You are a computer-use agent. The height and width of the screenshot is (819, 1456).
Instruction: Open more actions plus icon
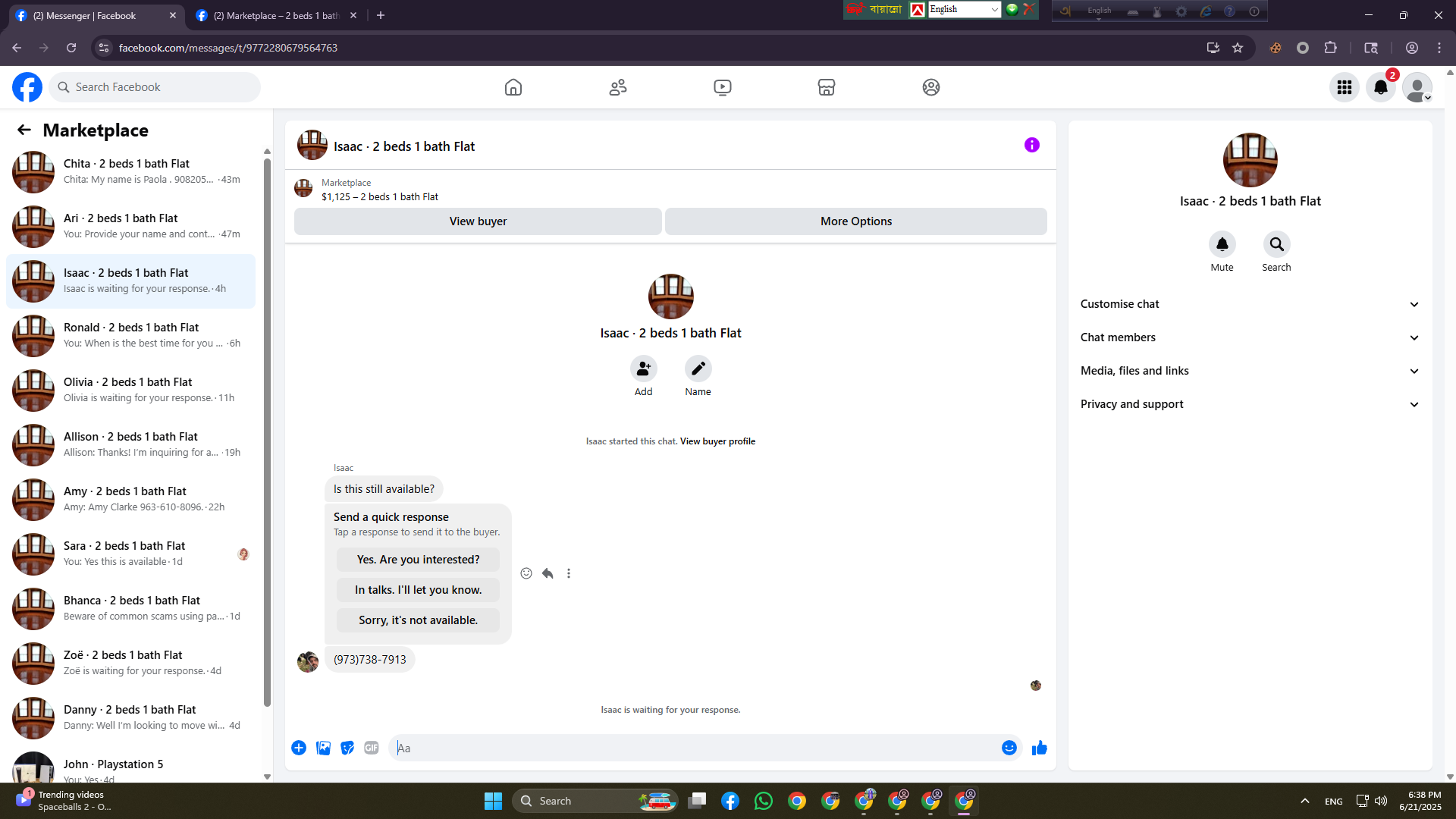[x=299, y=748]
